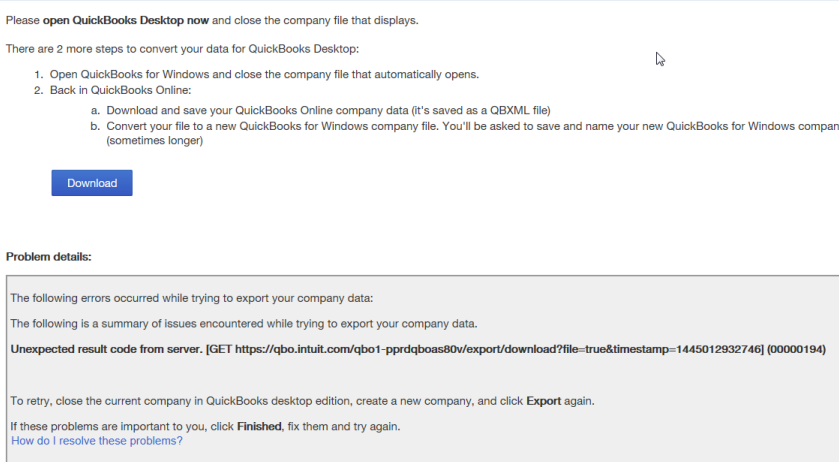This screenshot has width=839, height=462.
Task: Click 'The following errors occurred' line
Action: tap(192, 298)
